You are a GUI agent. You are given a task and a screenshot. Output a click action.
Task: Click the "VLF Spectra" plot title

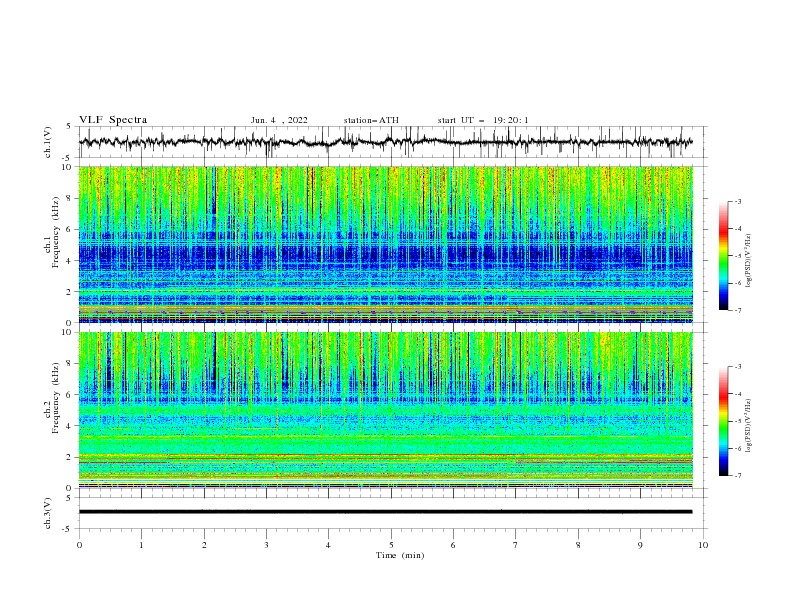[x=113, y=120]
